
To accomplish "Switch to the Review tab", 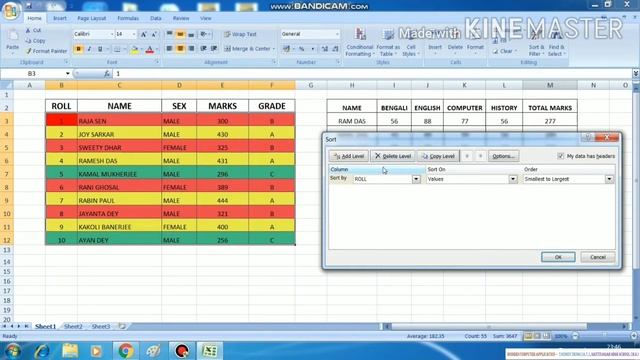I will pos(181,18).
